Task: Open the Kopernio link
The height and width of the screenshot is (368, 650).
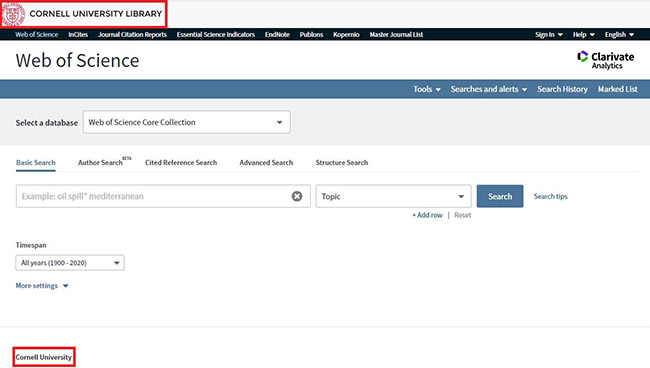Action: (346, 34)
